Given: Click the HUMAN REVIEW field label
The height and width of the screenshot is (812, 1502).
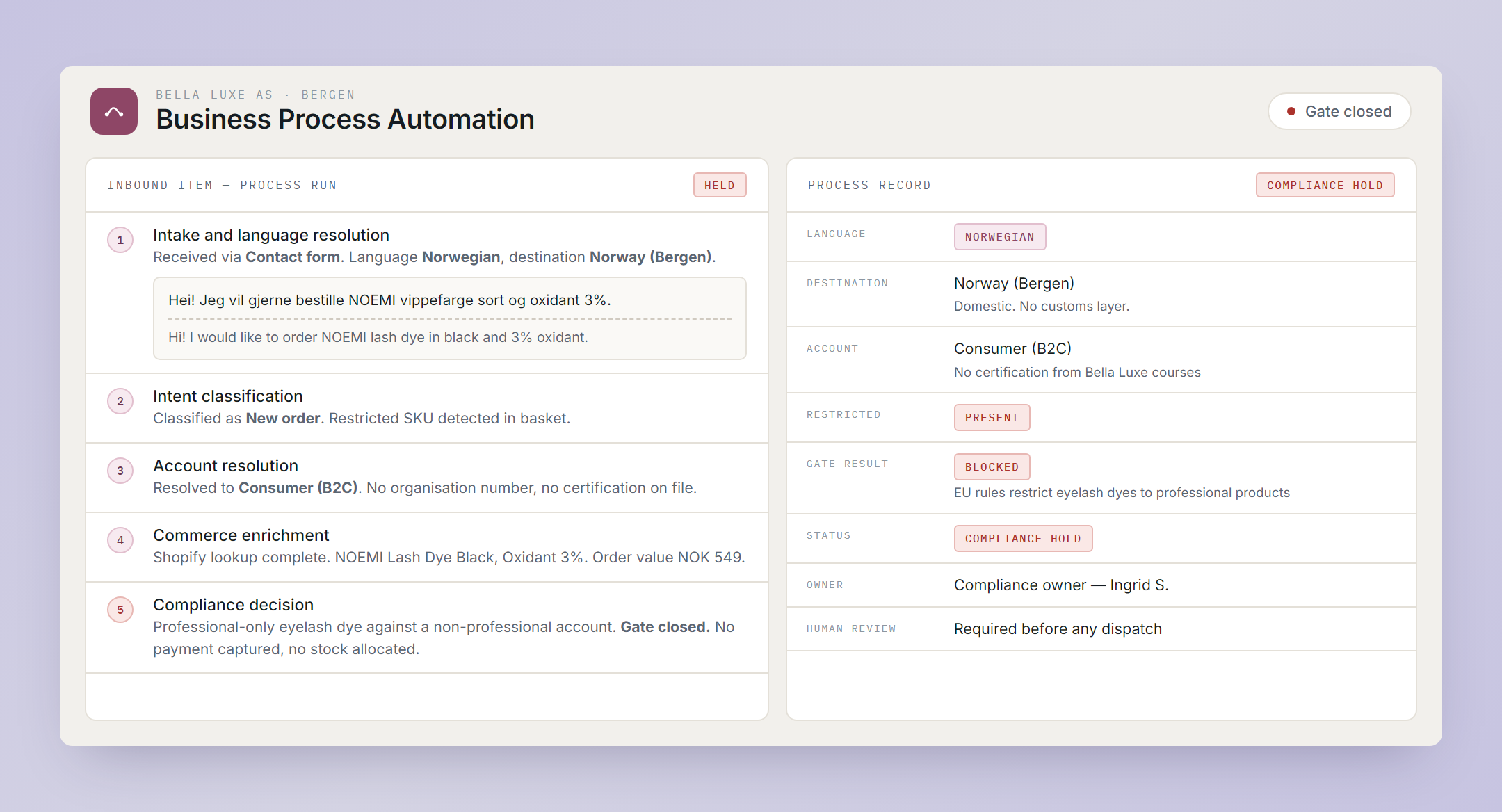Looking at the screenshot, I should pos(851,628).
